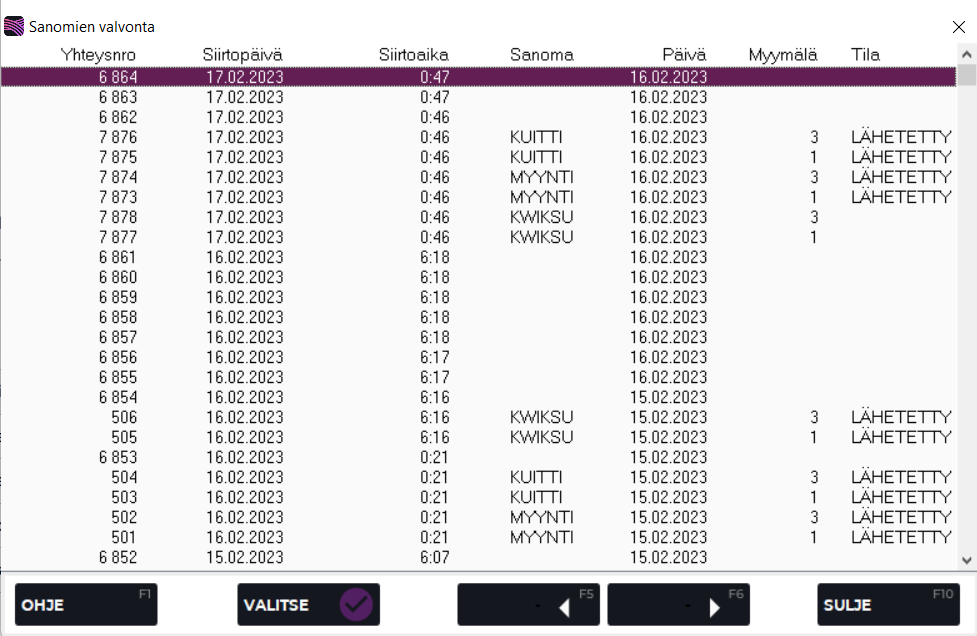Click the Yhteysnro column header
Screen dimensions: 977x636
coord(98,55)
